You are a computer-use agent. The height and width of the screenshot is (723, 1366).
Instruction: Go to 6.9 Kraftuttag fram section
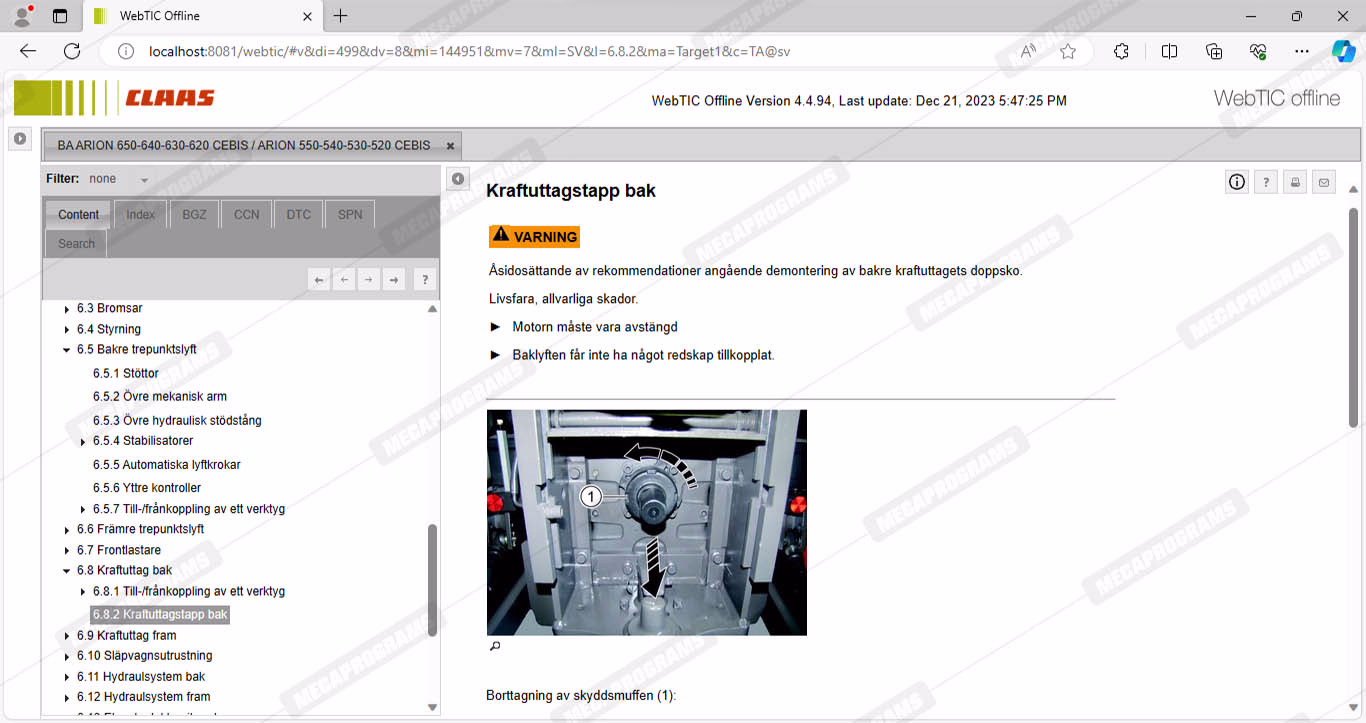pos(126,635)
